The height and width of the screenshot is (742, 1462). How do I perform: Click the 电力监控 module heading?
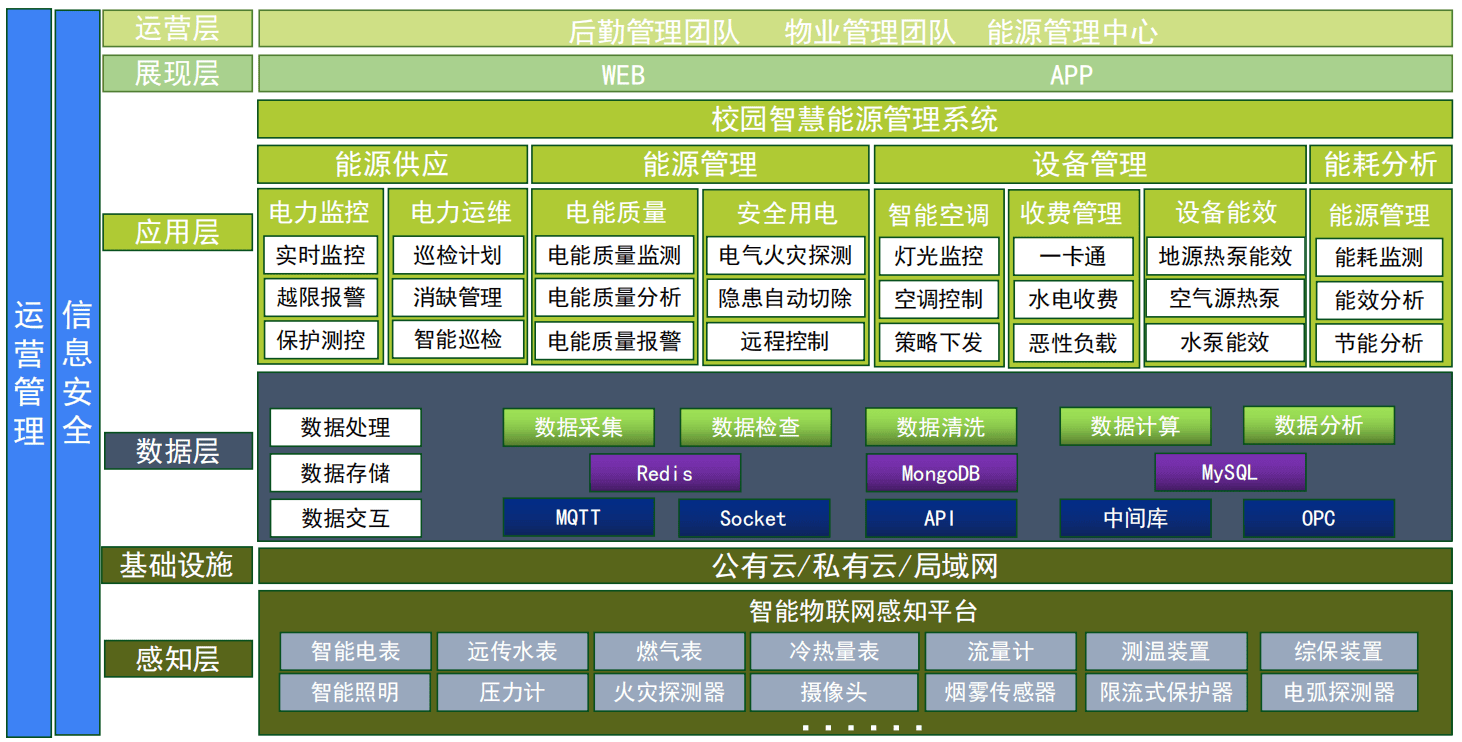[319, 212]
